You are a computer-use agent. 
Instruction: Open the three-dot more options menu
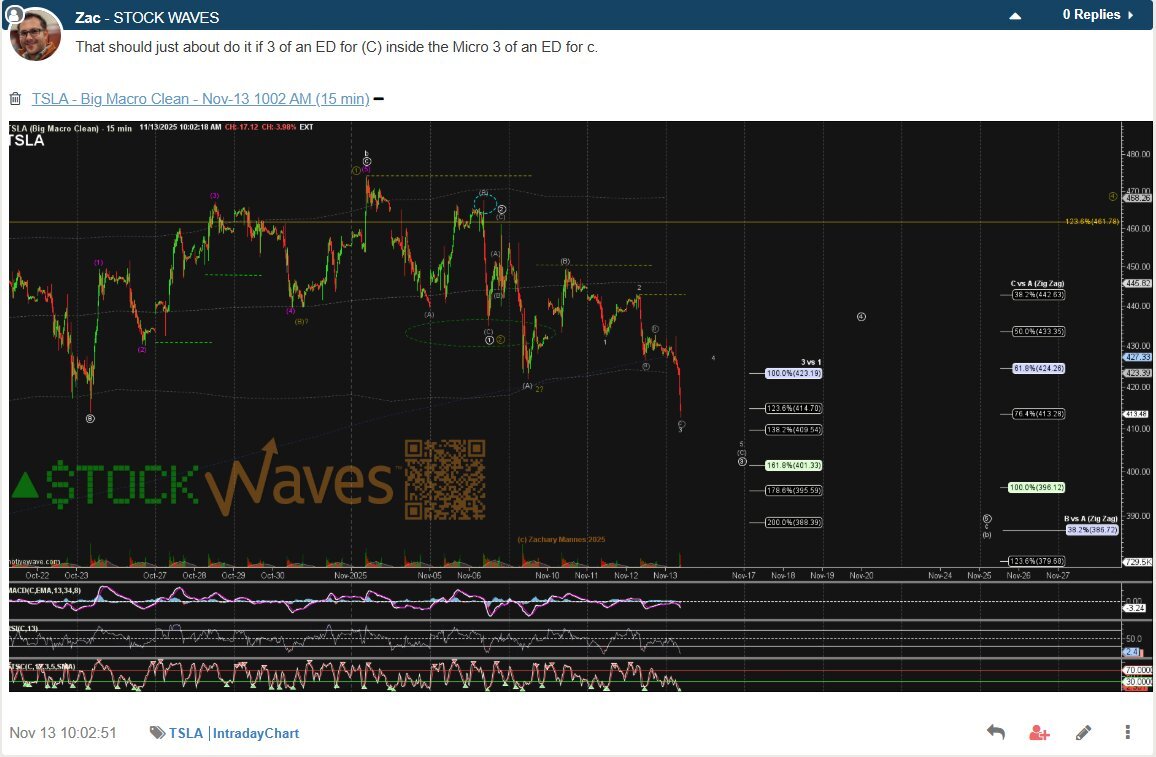pyautogui.click(x=1127, y=732)
